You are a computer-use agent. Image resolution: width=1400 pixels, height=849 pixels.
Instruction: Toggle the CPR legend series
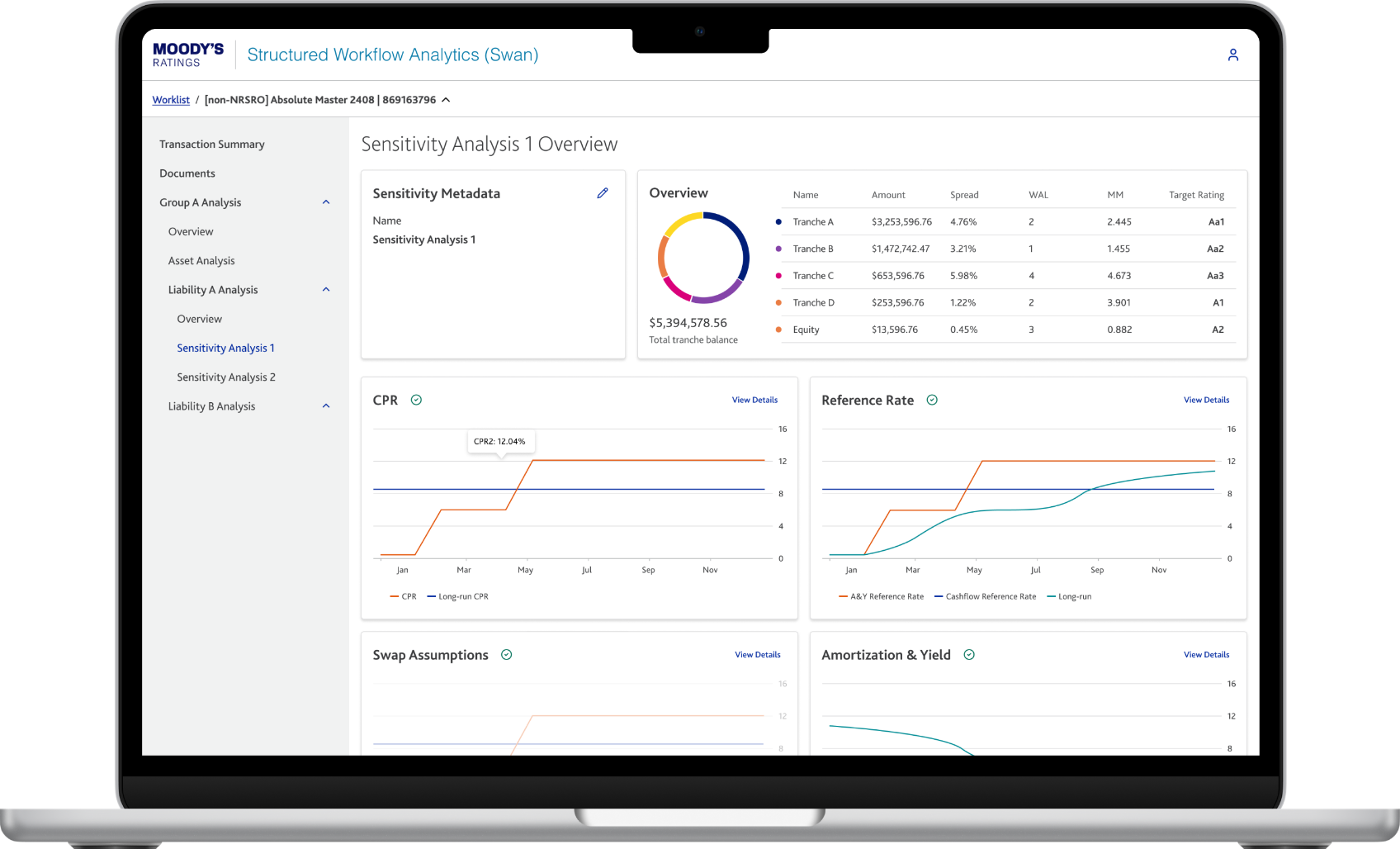(x=404, y=596)
